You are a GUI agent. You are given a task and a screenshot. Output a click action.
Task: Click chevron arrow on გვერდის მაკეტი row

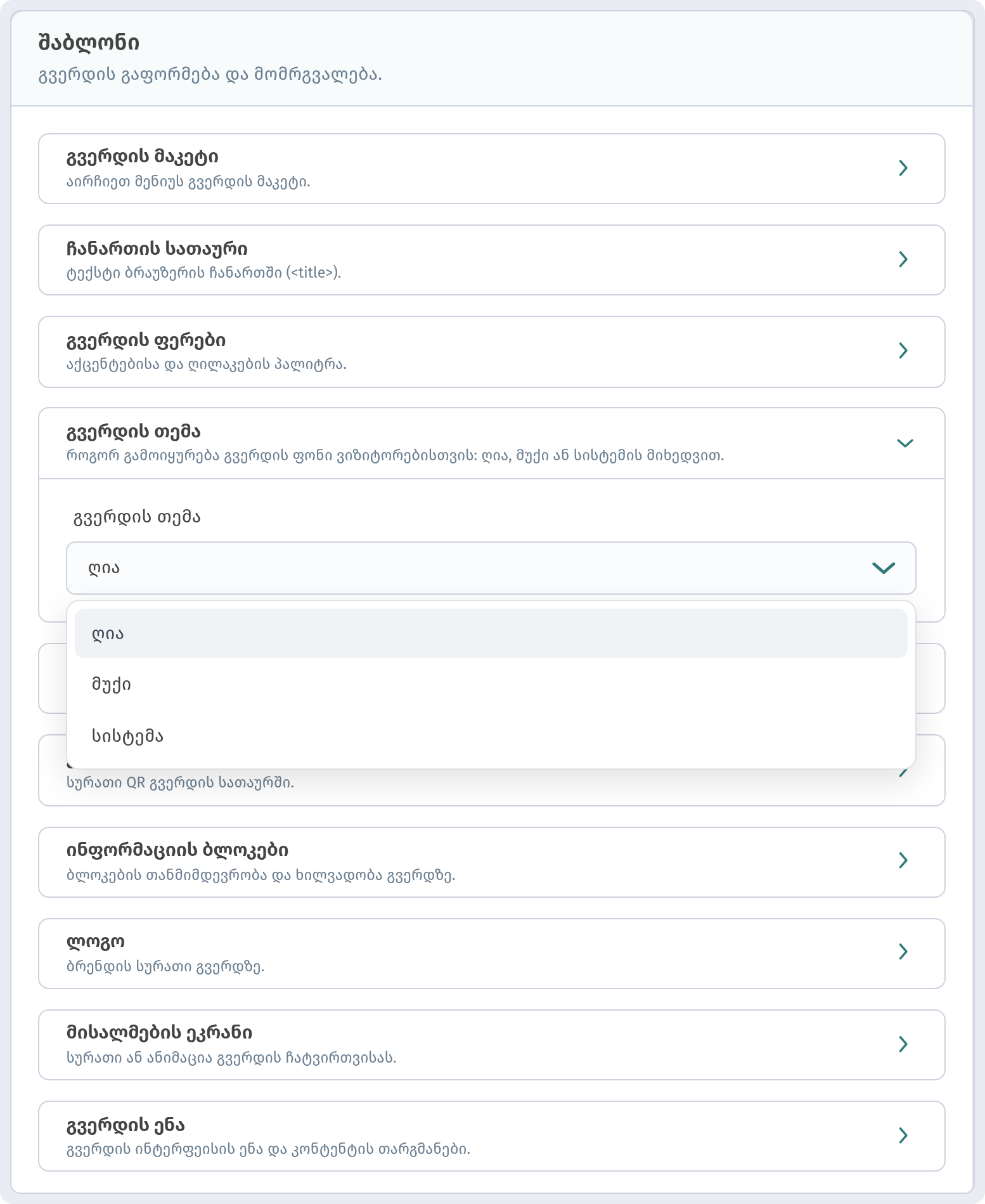903,168
